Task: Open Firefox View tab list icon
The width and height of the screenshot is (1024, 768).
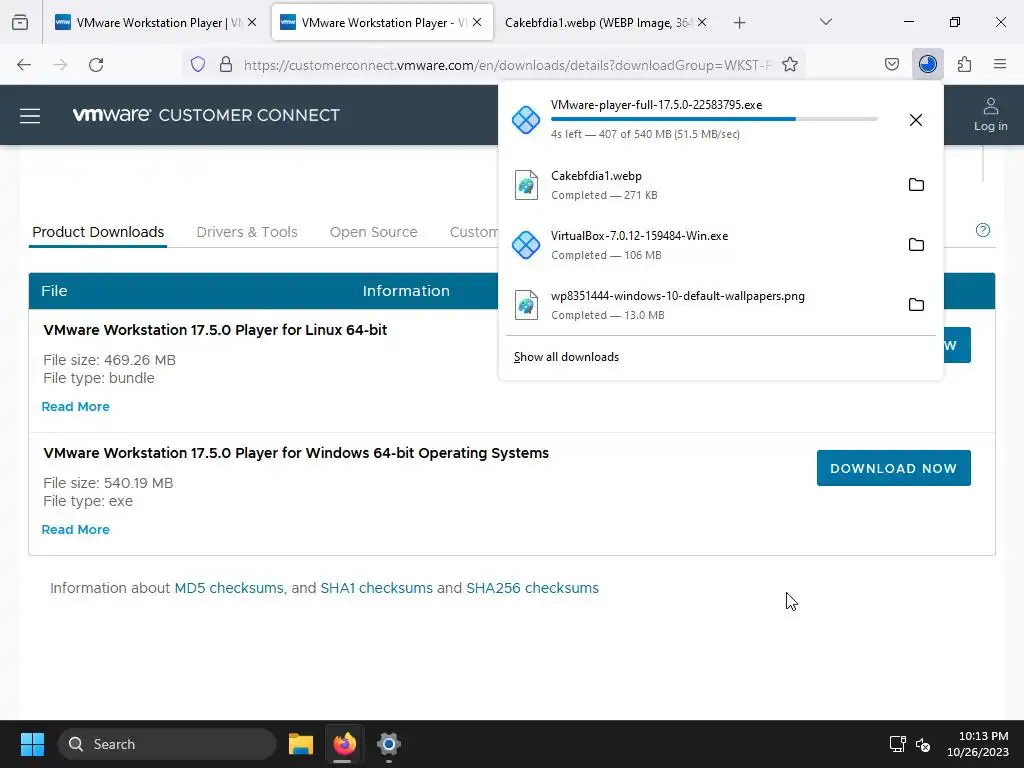Action: pos(20,22)
